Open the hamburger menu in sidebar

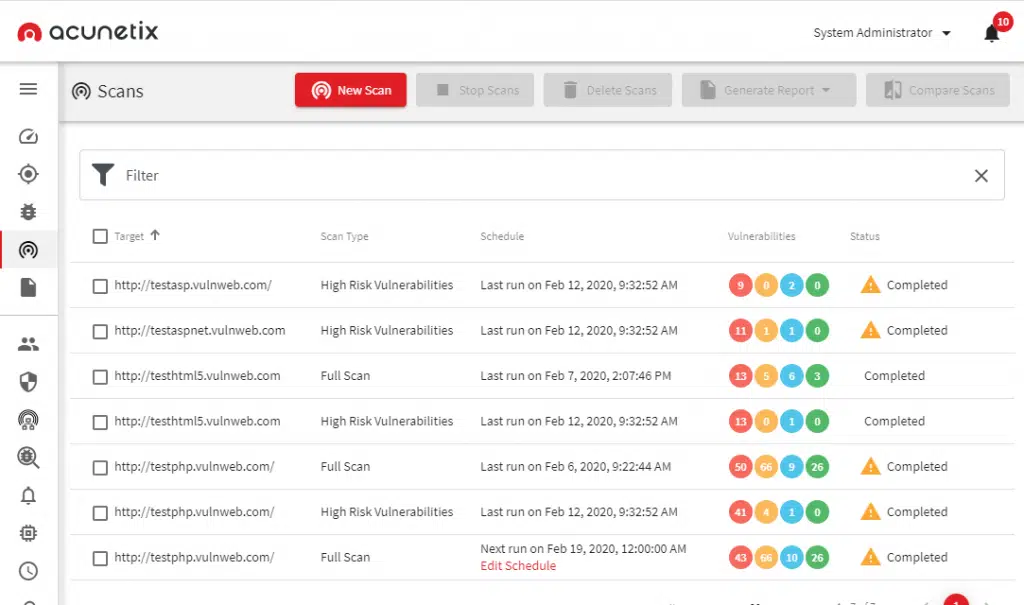28,89
